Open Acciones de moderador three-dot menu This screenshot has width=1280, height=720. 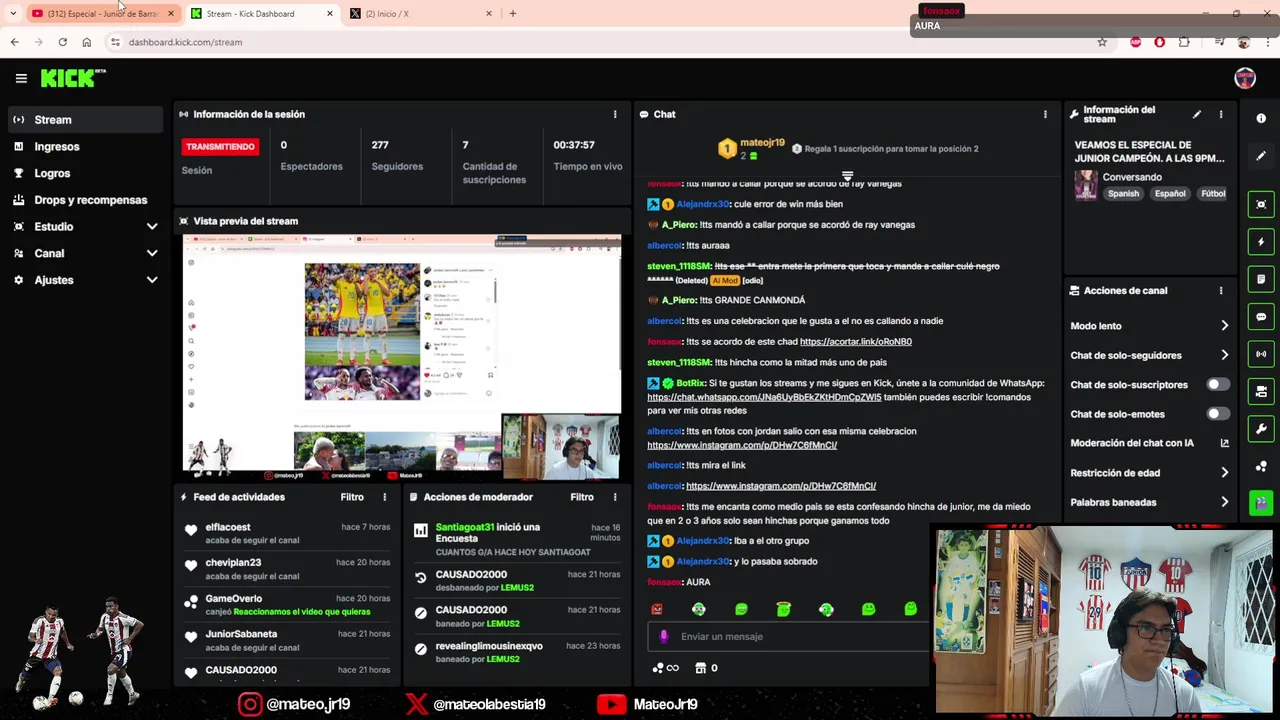coord(614,497)
